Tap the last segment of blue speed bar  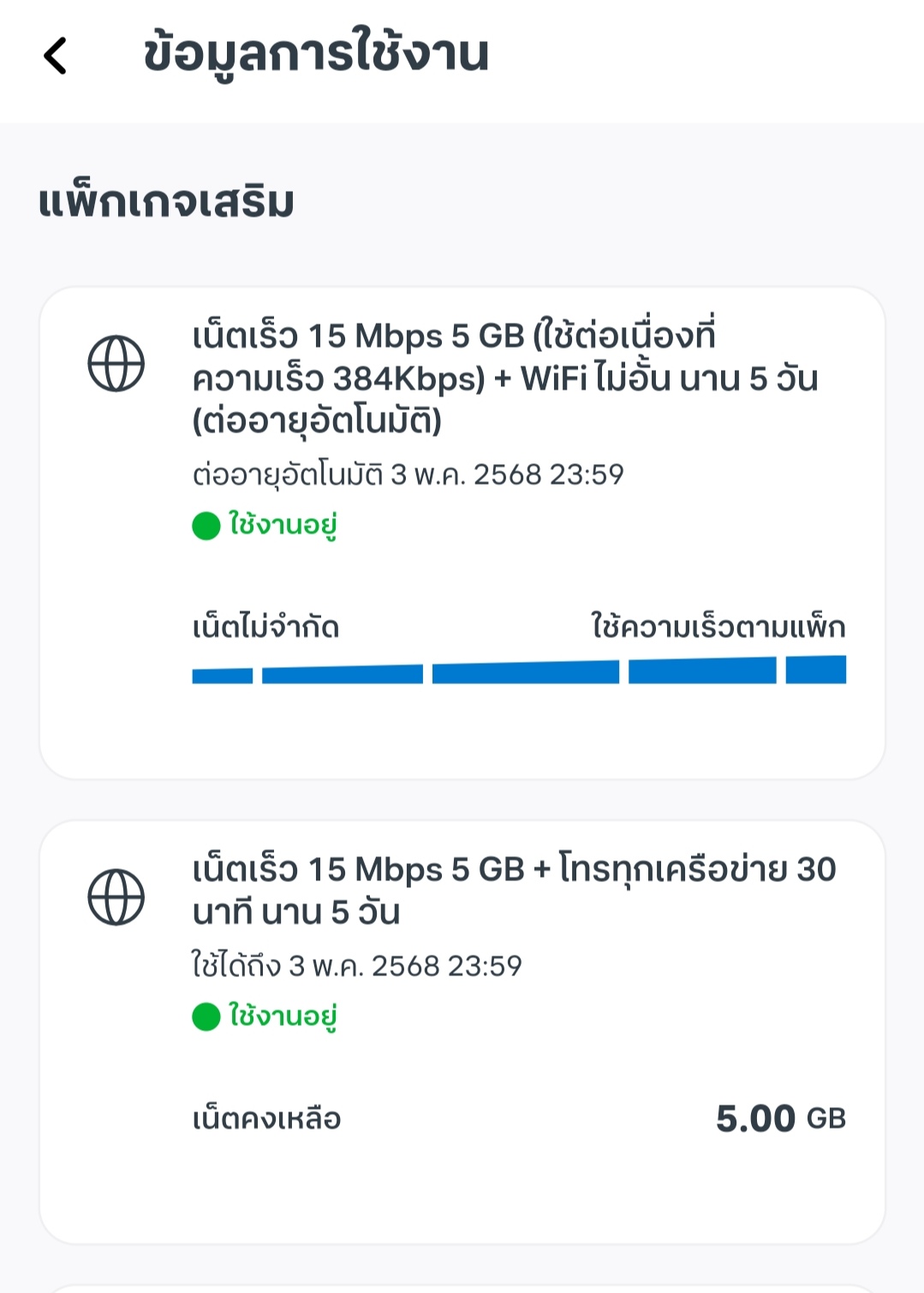816,670
